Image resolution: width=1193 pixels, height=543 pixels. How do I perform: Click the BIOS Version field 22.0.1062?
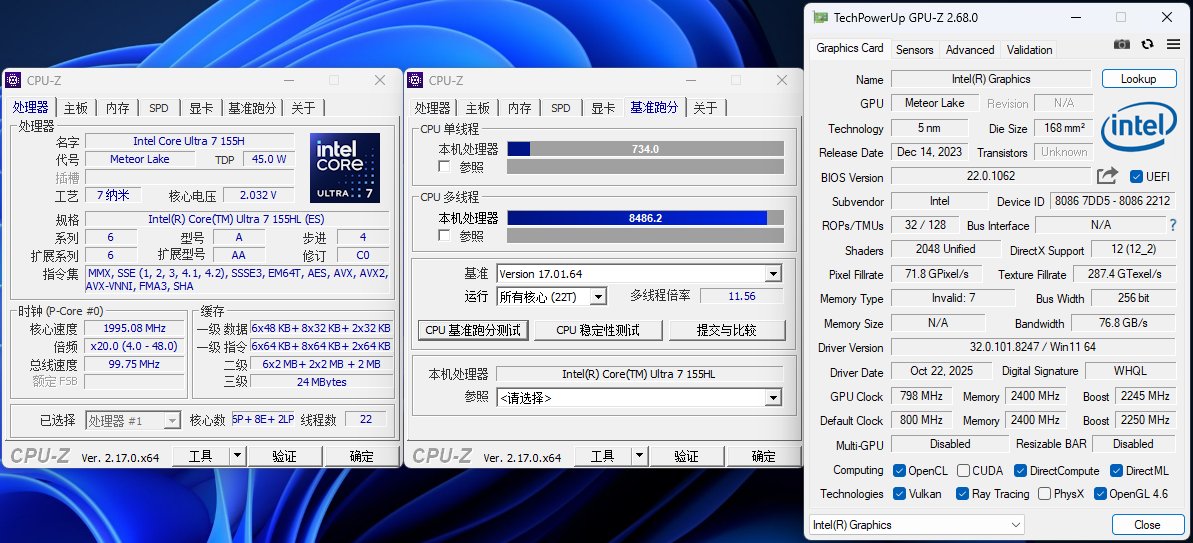pos(991,176)
